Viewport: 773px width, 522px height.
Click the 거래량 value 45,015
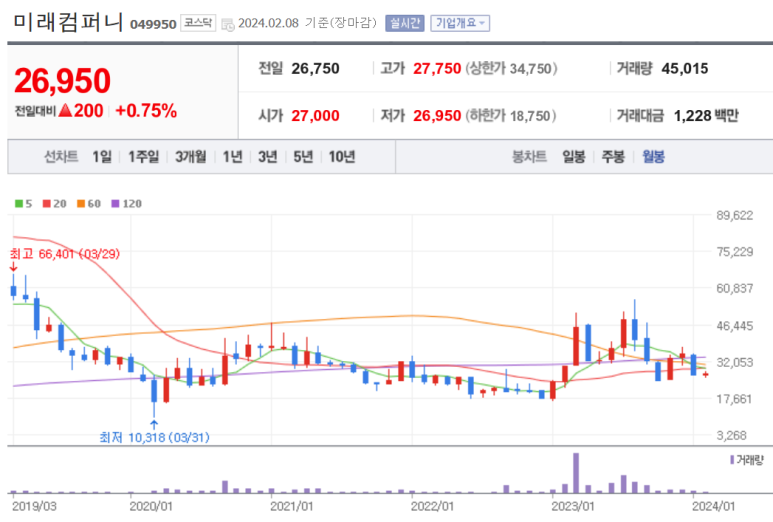coord(685,69)
